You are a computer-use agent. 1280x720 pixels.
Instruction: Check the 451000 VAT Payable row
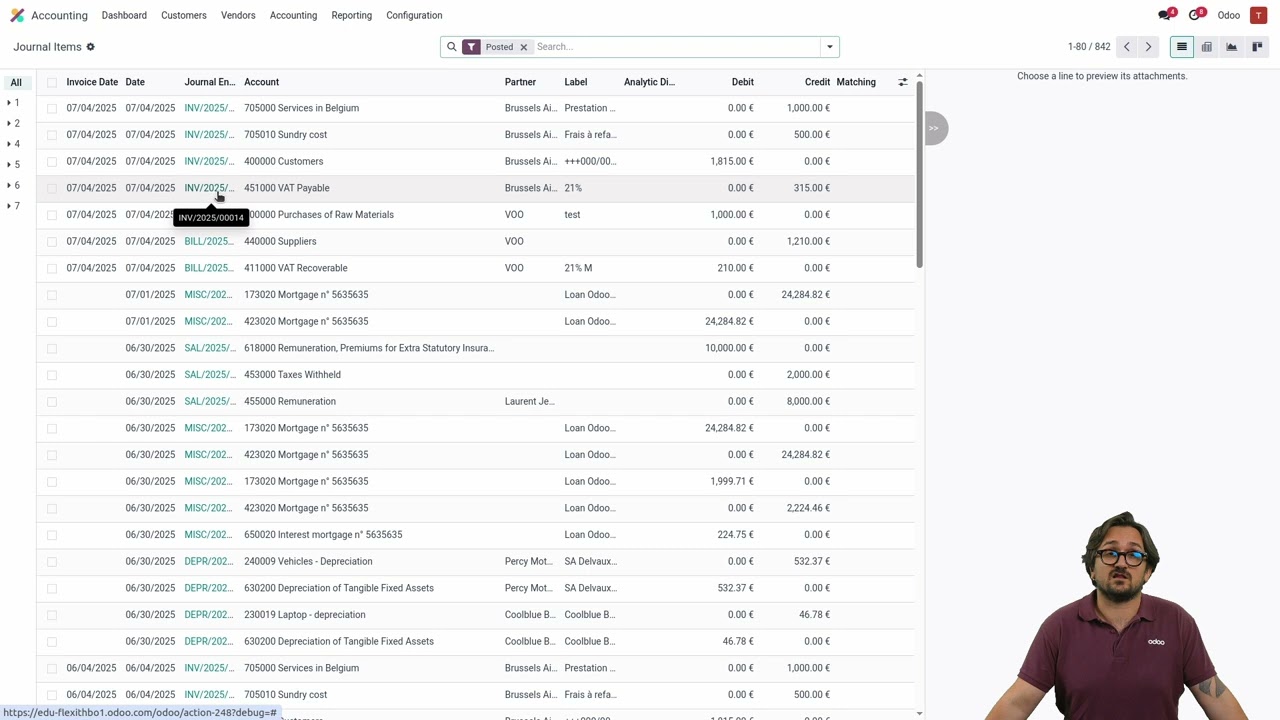tap(52, 188)
